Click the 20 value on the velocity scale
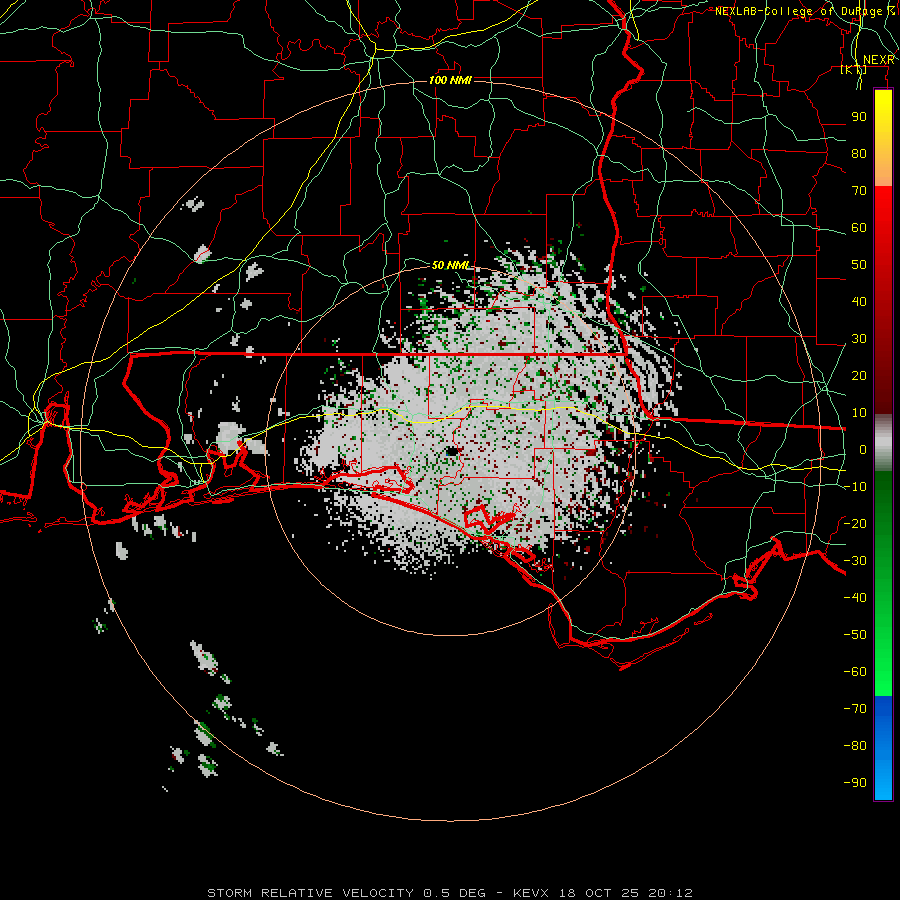This screenshot has height=900, width=900. click(x=859, y=375)
